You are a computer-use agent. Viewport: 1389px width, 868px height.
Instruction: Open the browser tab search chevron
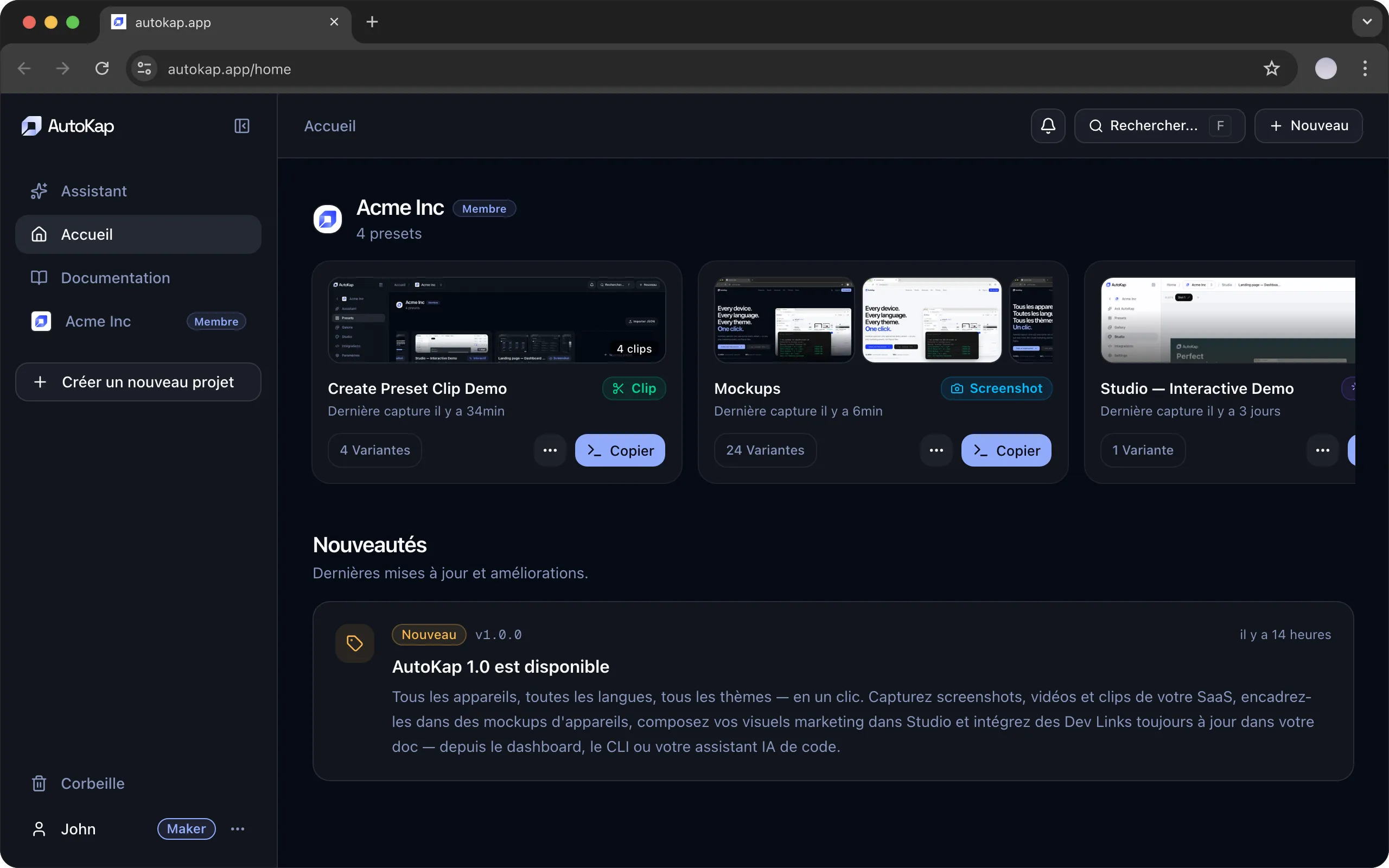click(1367, 22)
